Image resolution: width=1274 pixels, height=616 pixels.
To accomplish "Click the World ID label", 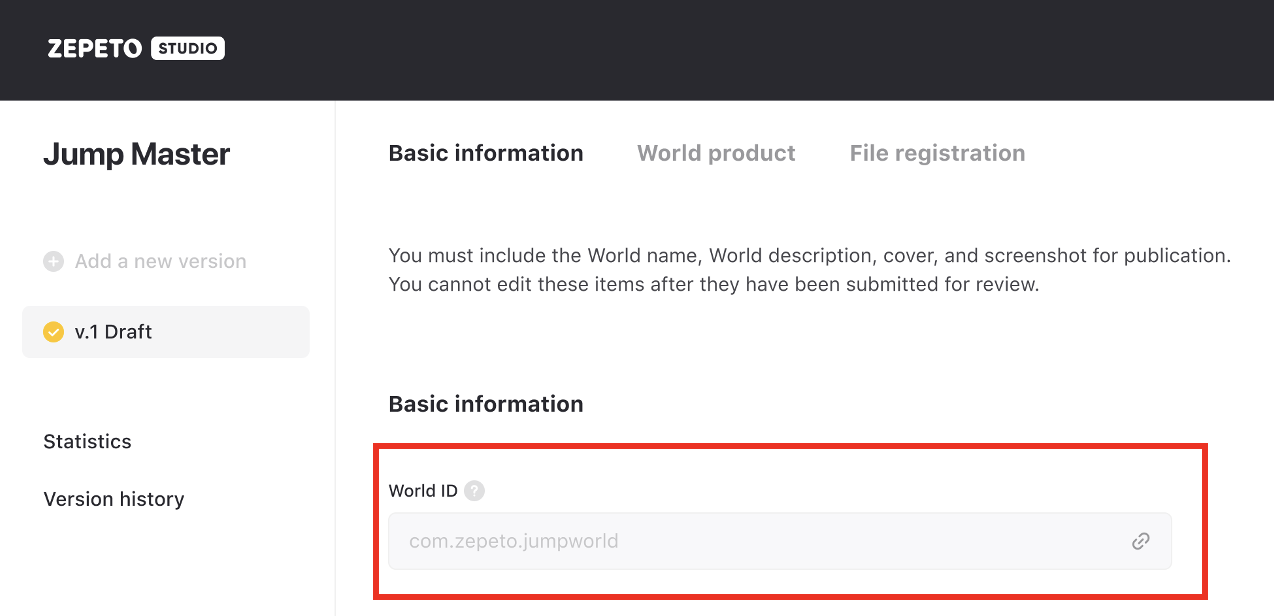I will [423, 491].
